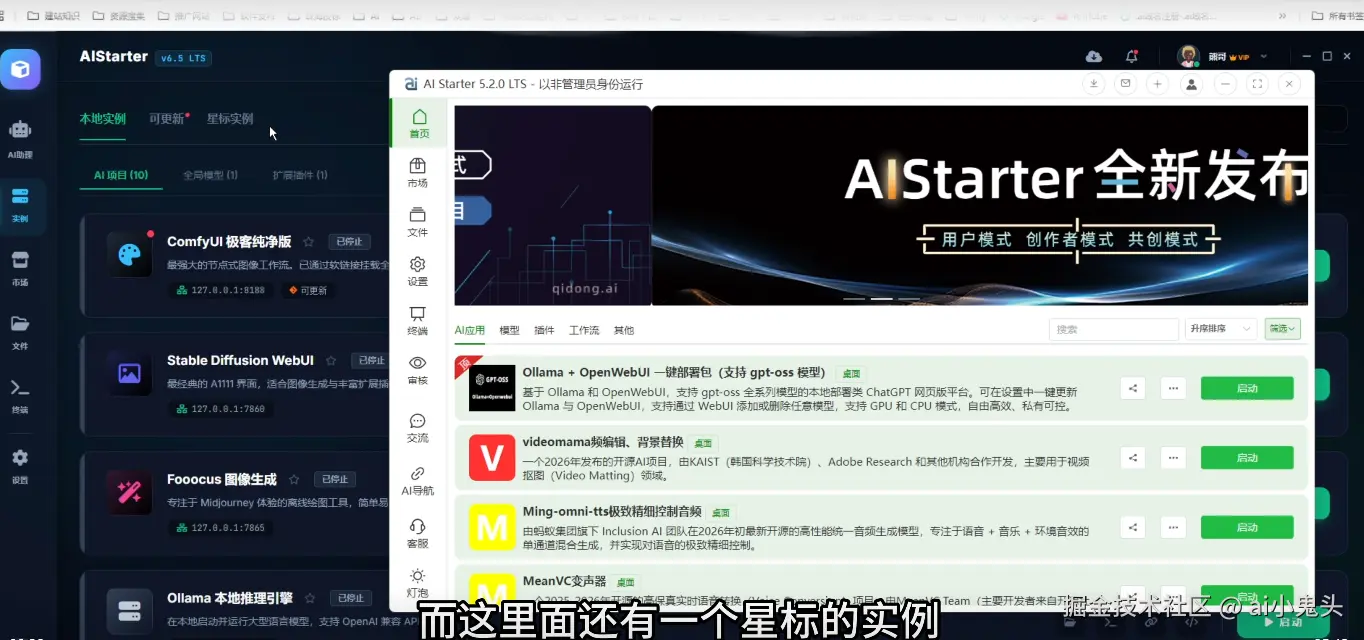Select the 插件 category tab
Screen dimensions: 1364x640
tap(544, 330)
